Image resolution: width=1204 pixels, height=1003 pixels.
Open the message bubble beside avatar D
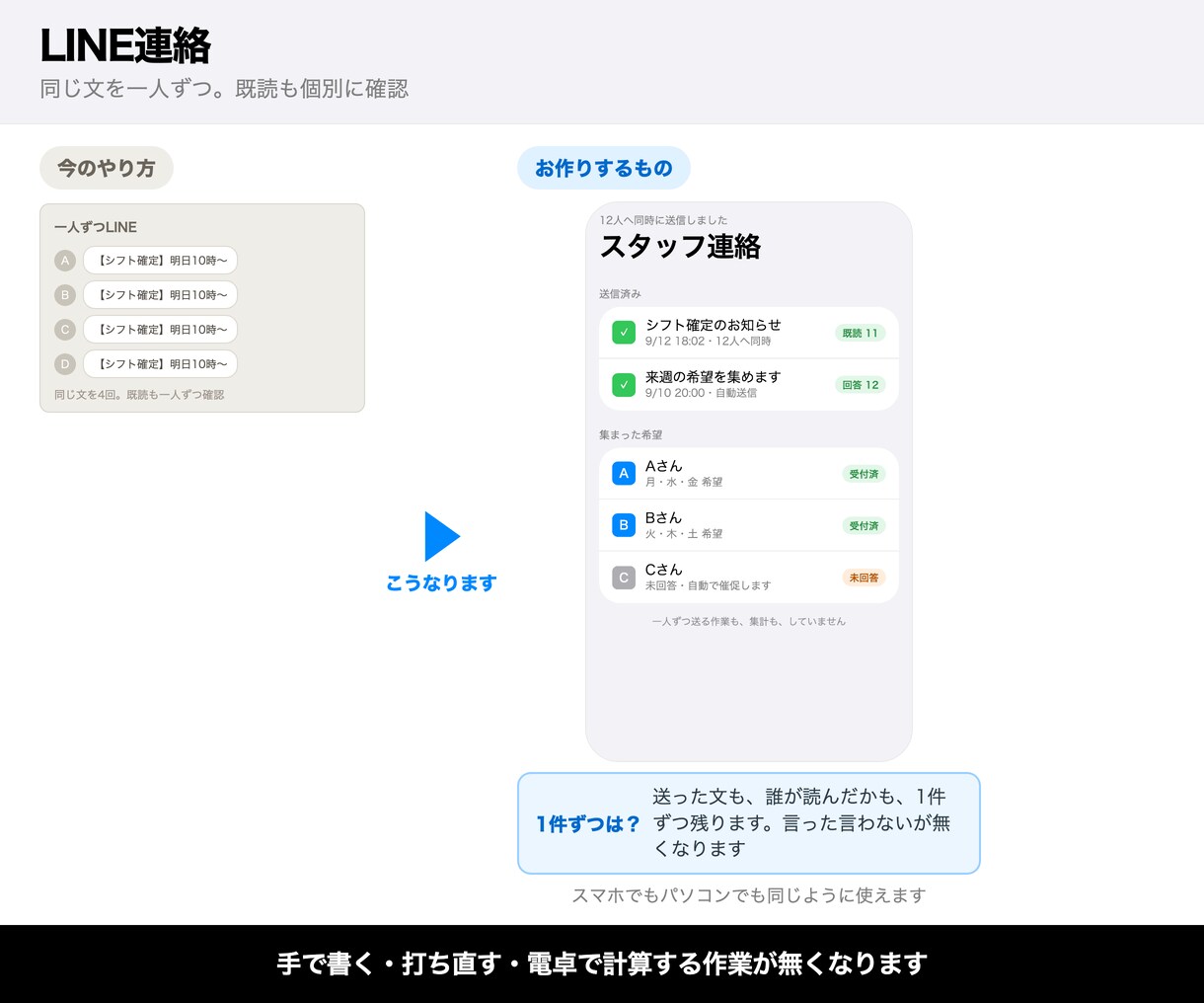tap(161, 364)
